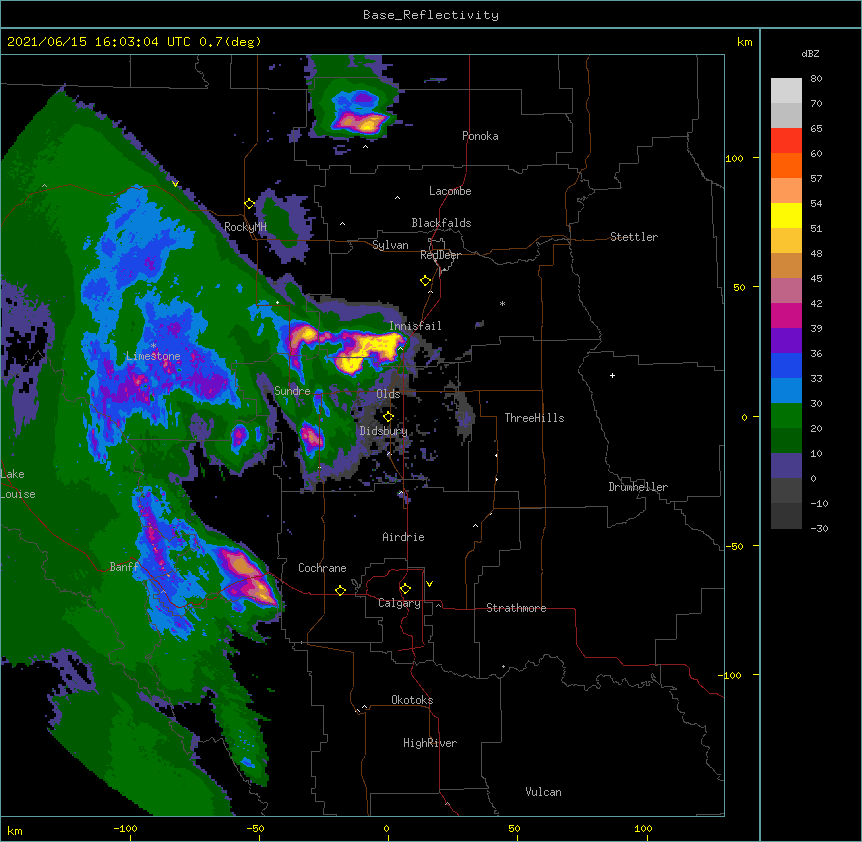Click the Blackfalds label

441,223
